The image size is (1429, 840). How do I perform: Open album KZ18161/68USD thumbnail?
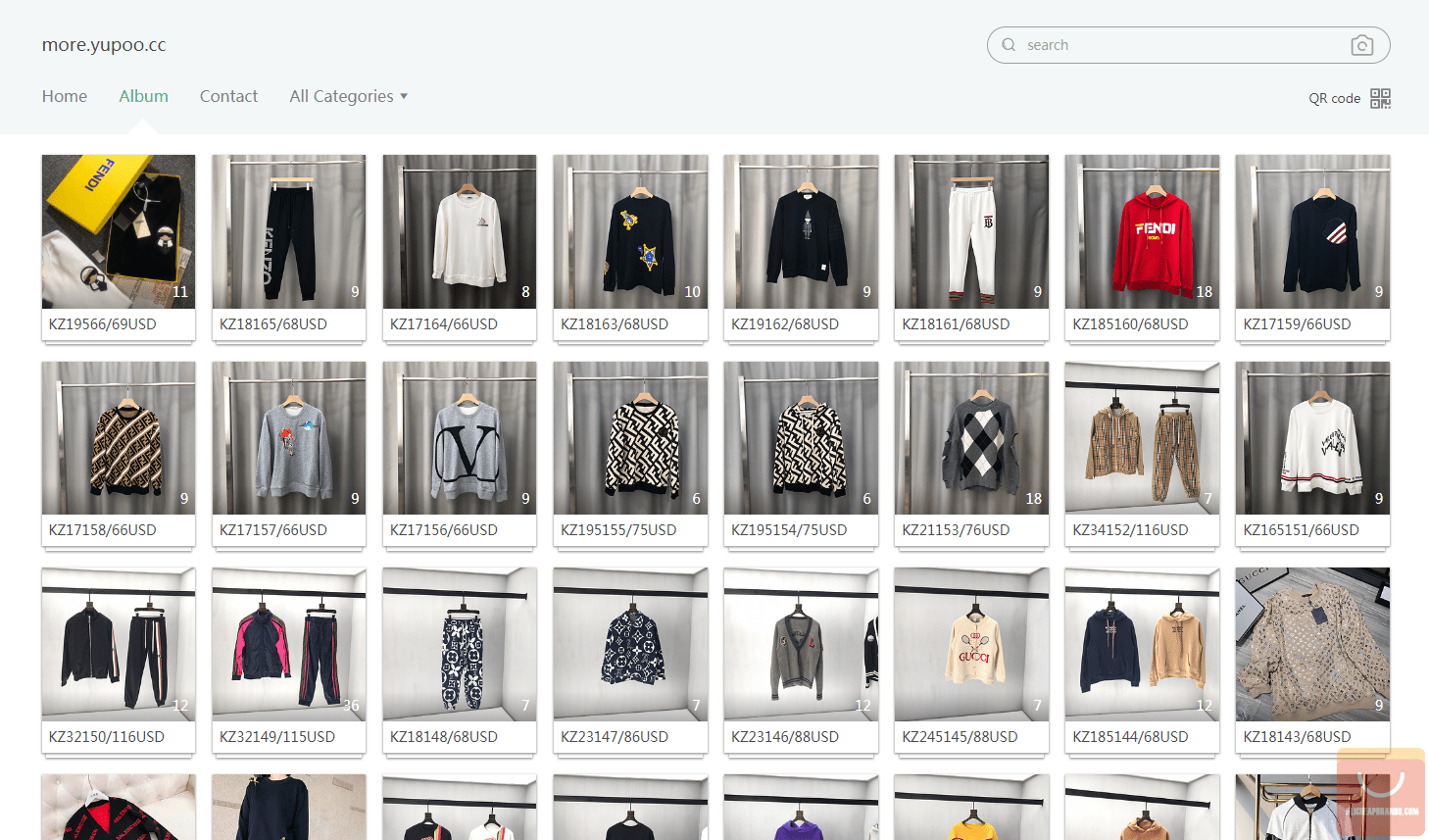(x=971, y=231)
